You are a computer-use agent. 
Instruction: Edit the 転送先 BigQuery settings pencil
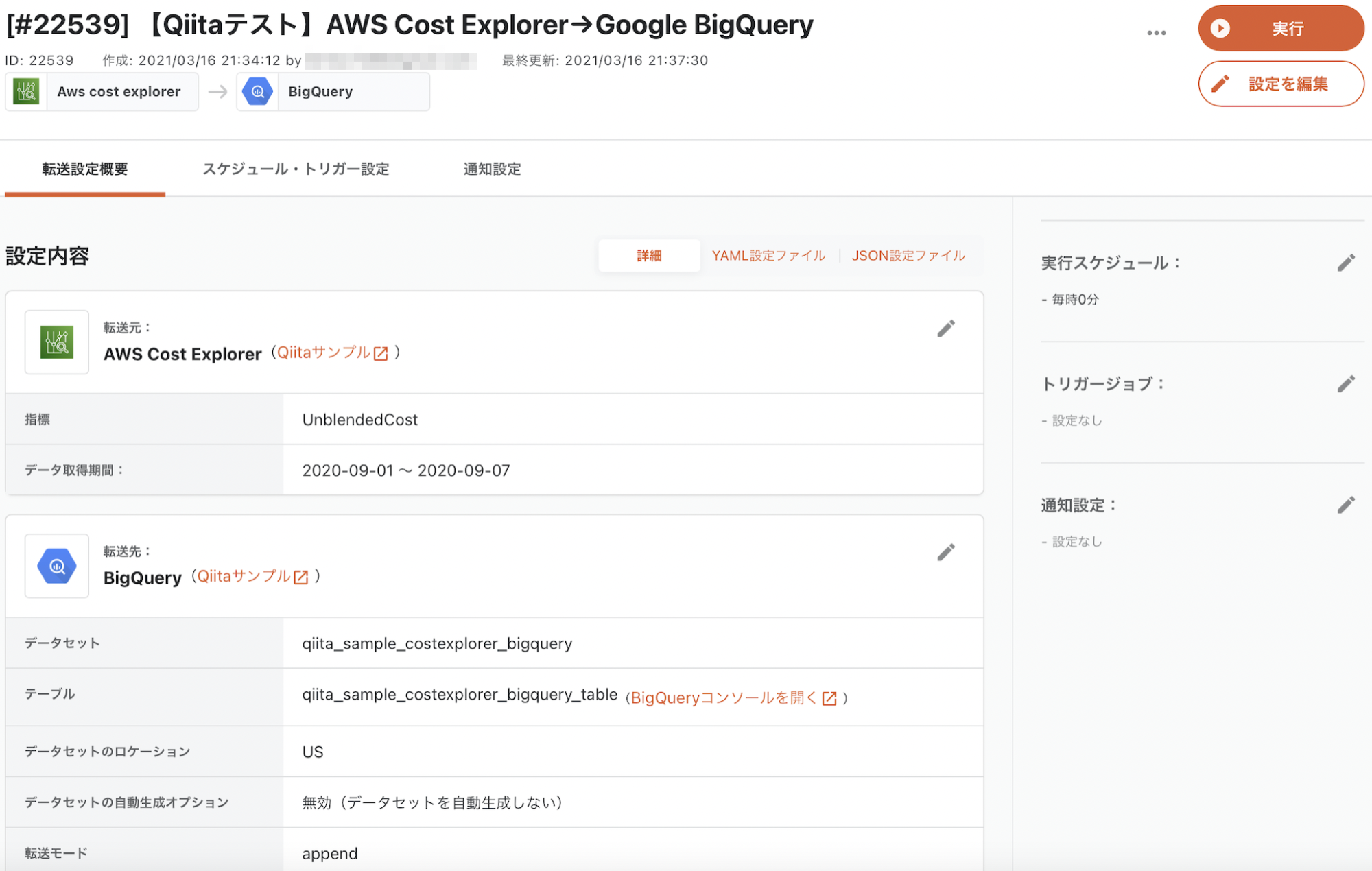[946, 553]
